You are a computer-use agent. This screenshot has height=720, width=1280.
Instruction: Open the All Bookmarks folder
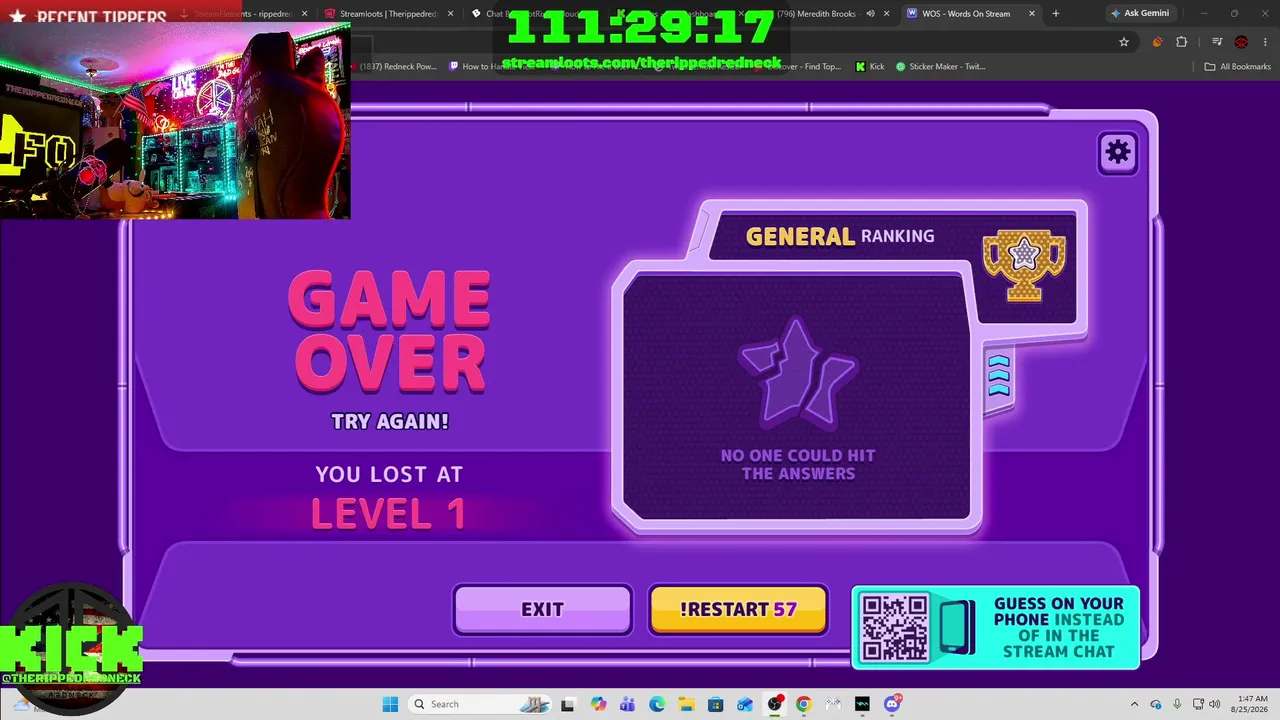[x=1237, y=67]
